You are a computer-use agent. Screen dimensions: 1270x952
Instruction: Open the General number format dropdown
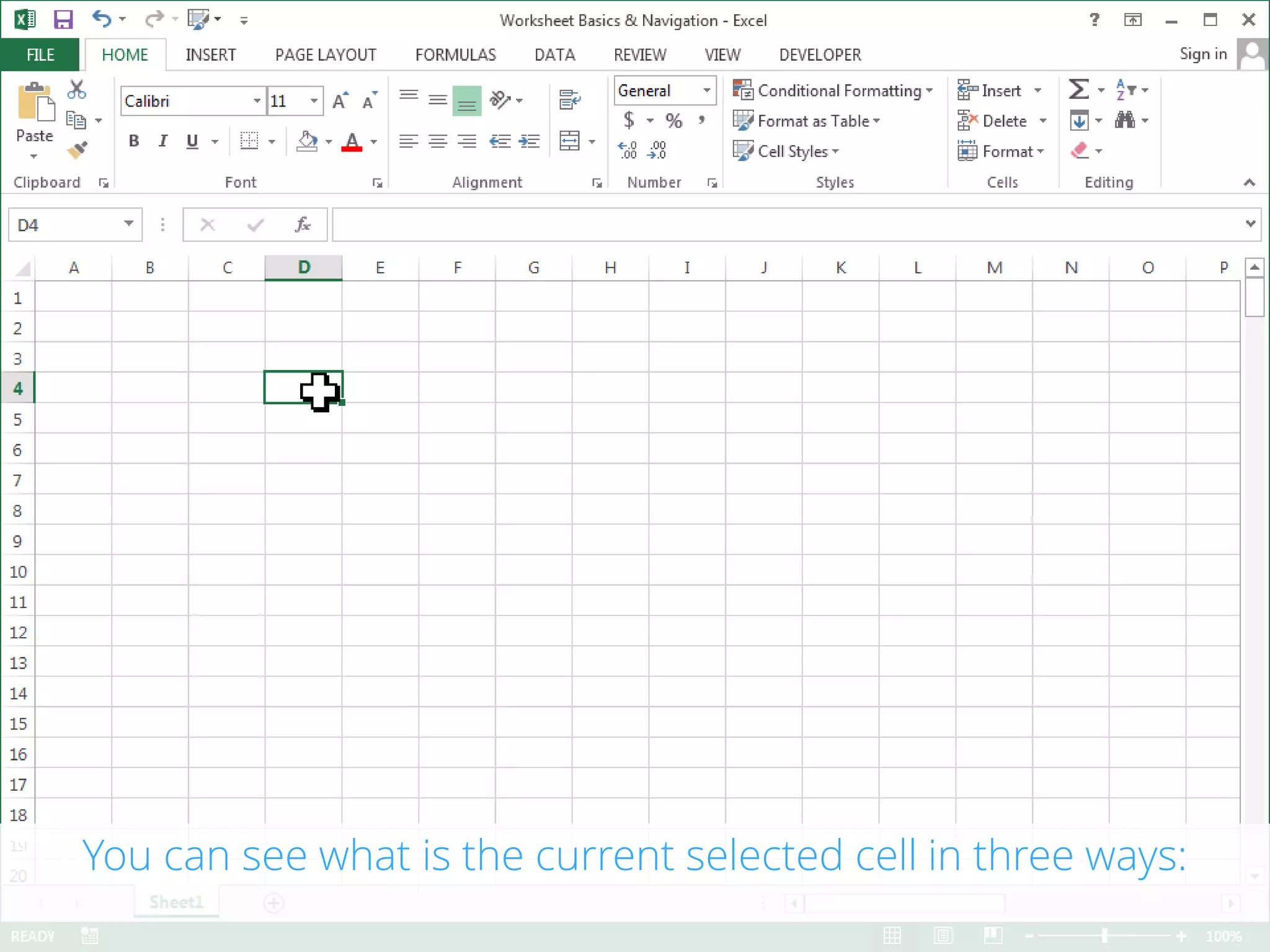click(706, 90)
